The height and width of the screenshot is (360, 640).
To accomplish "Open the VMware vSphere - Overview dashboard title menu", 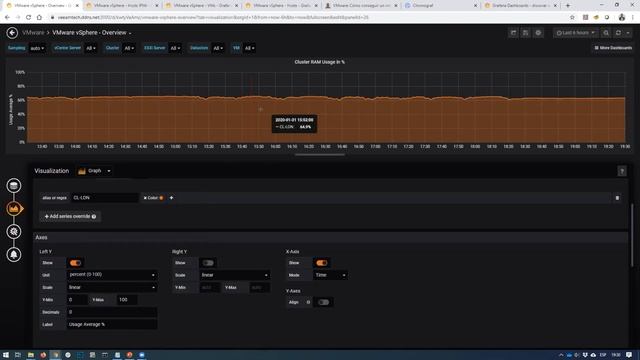I will 91,33.
